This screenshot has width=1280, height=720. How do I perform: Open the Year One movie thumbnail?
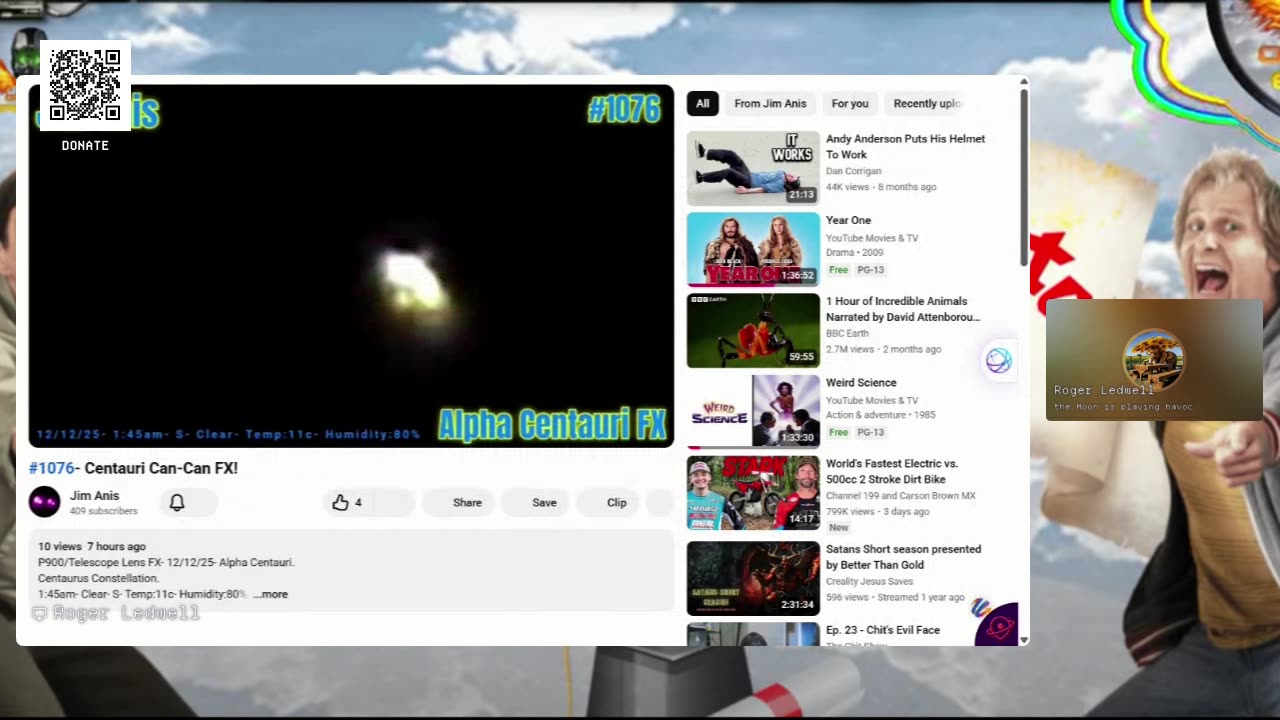tap(753, 249)
